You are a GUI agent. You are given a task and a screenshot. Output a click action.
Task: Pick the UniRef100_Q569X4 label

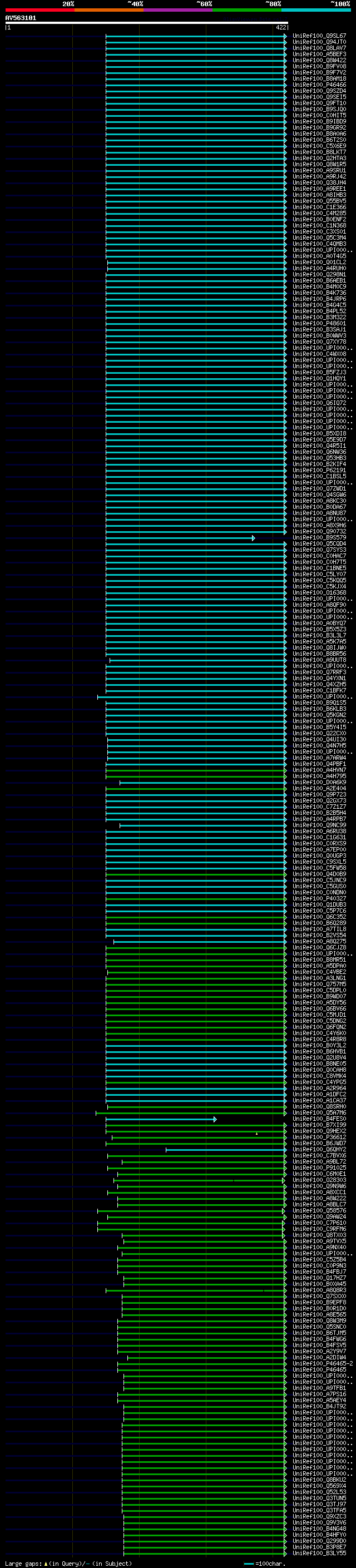(319, 1486)
